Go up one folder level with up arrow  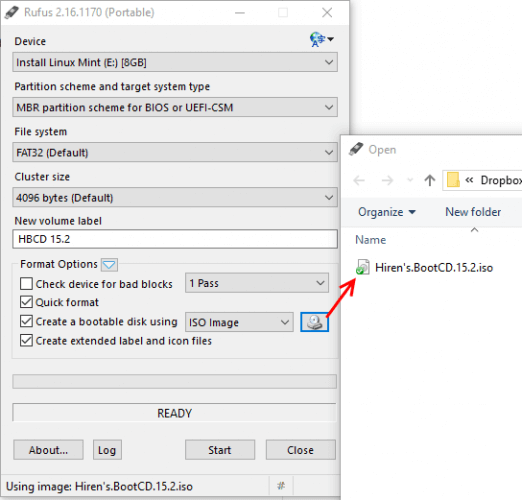430,180
